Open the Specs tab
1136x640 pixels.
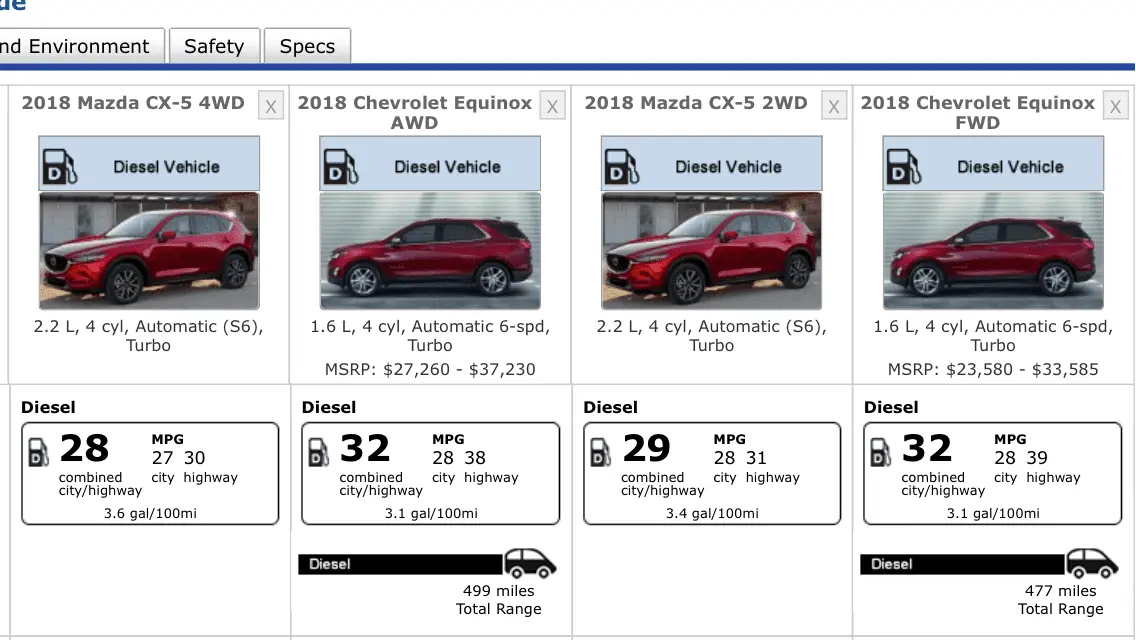coord(307,47)
